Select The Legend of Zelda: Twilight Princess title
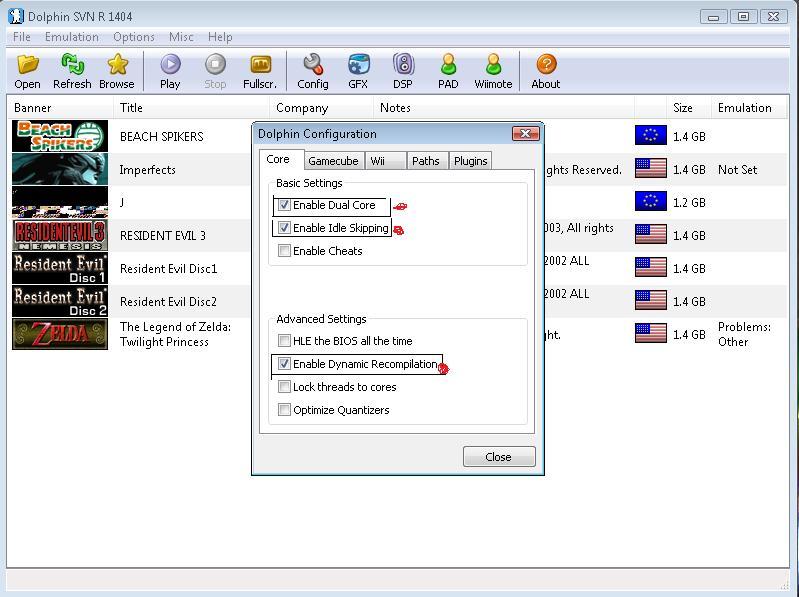 coord(175,334)
